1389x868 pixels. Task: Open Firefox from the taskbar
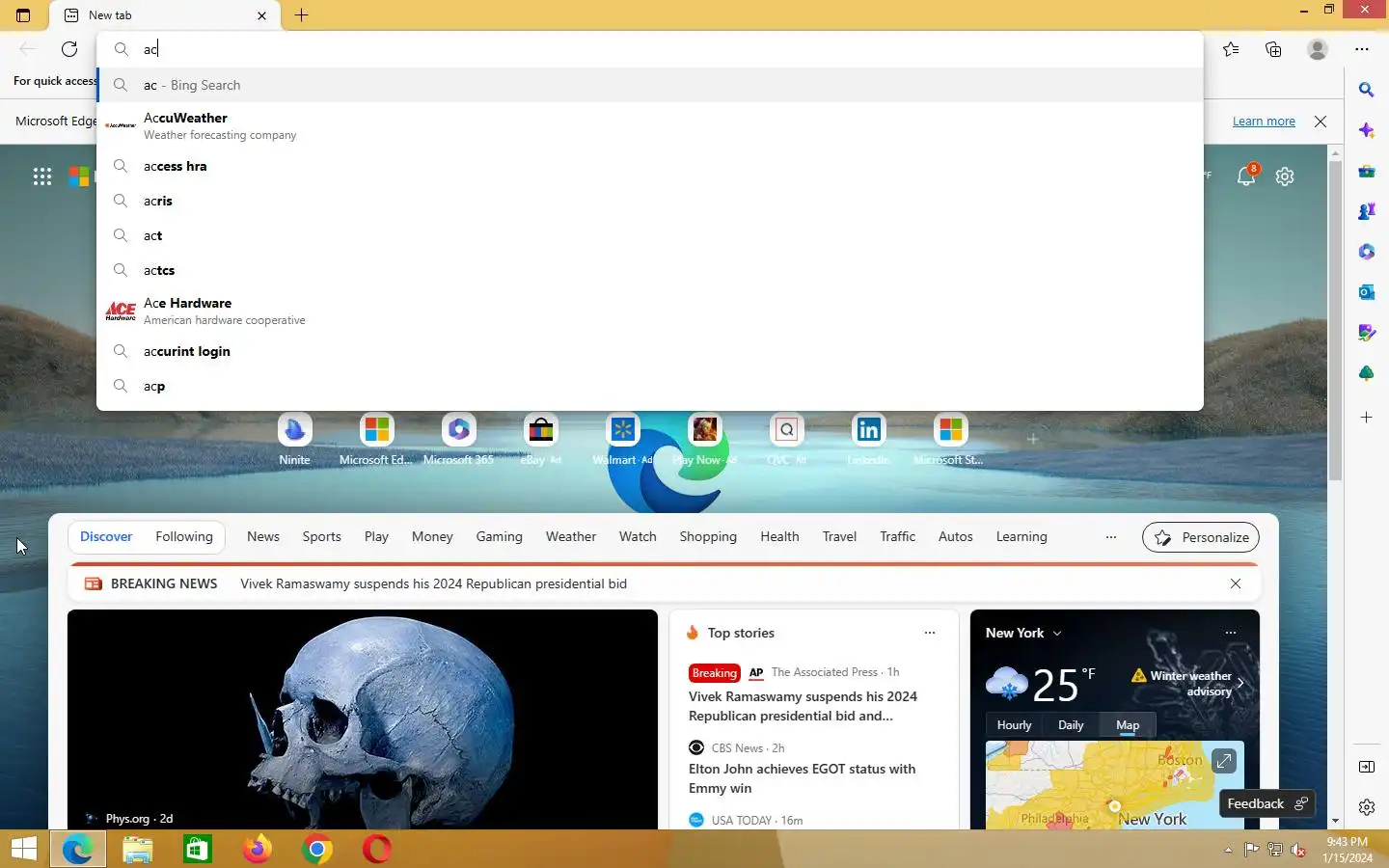click(x=258, y=849)
